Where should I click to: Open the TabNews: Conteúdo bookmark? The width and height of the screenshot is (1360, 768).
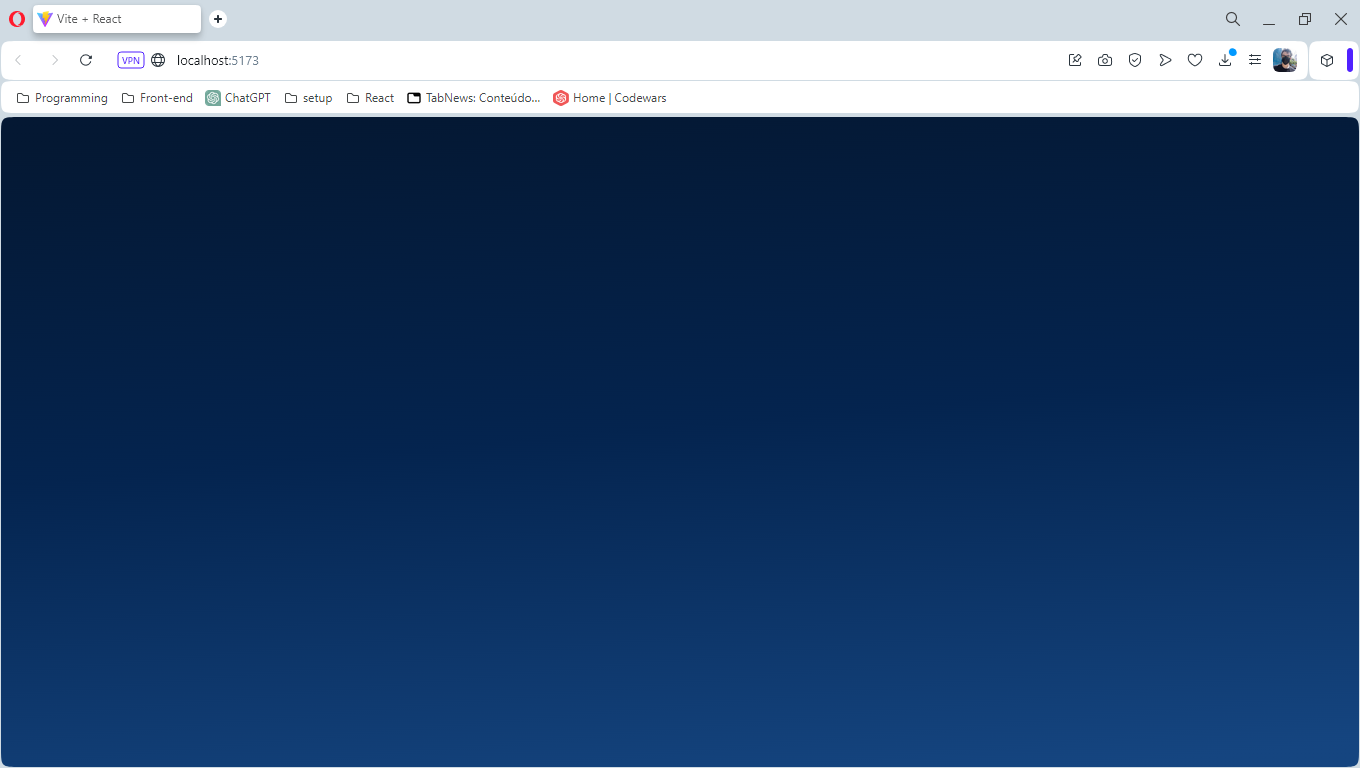474,98
